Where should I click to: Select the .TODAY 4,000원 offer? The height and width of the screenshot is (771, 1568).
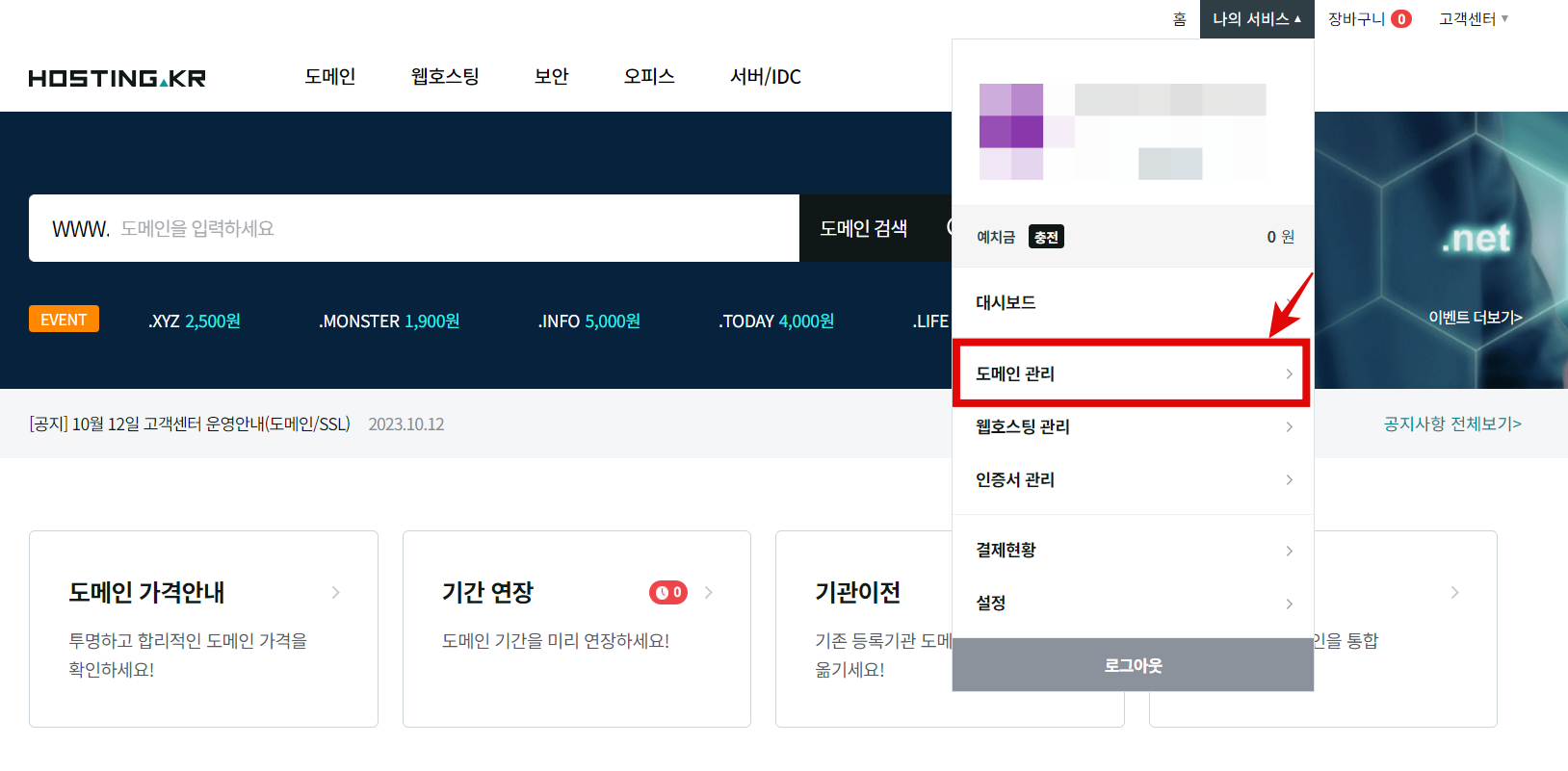pyautogui.click(x=776, y=321)
